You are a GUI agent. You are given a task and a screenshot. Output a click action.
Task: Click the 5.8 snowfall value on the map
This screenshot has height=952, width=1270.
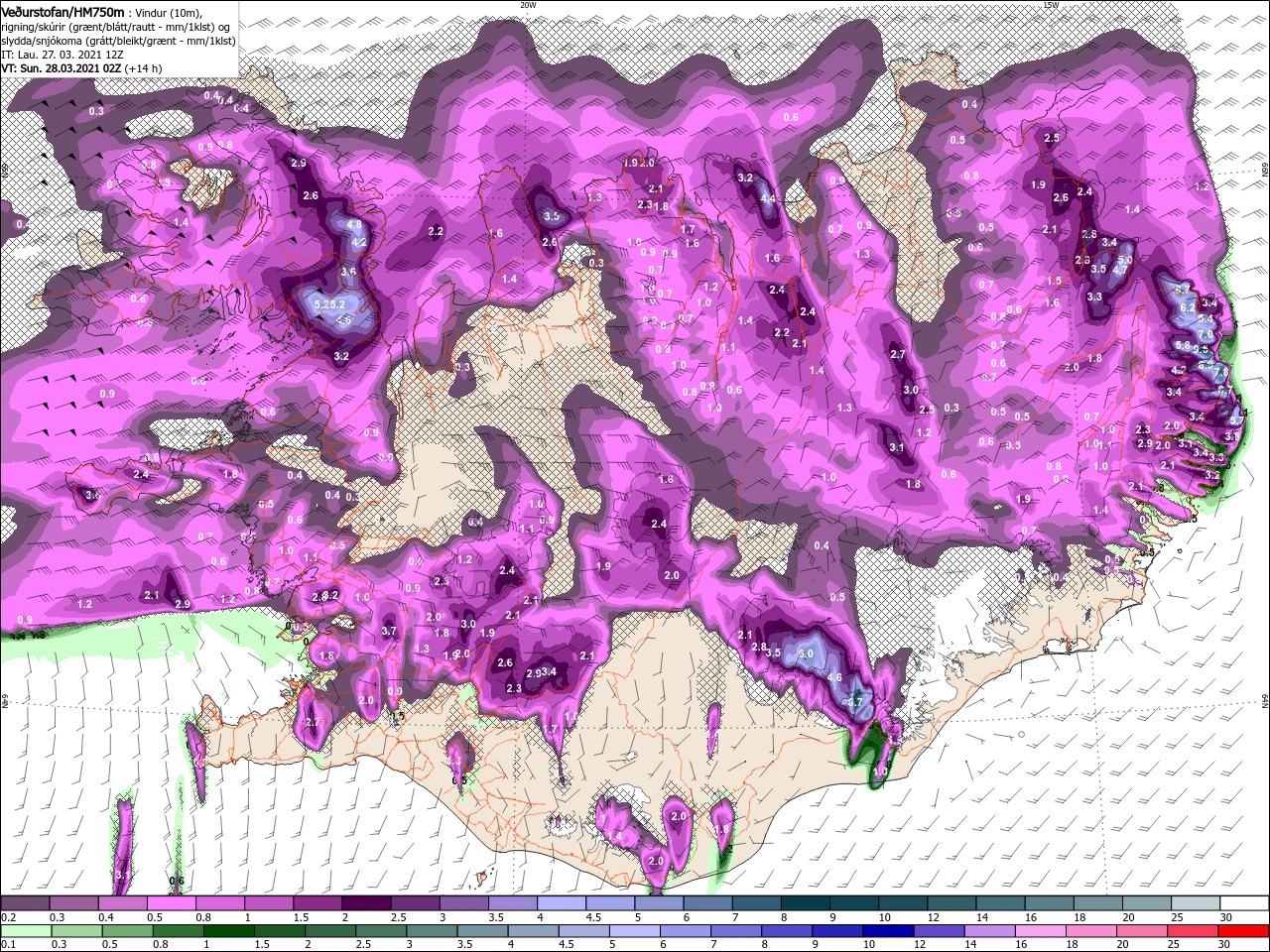1182,345
